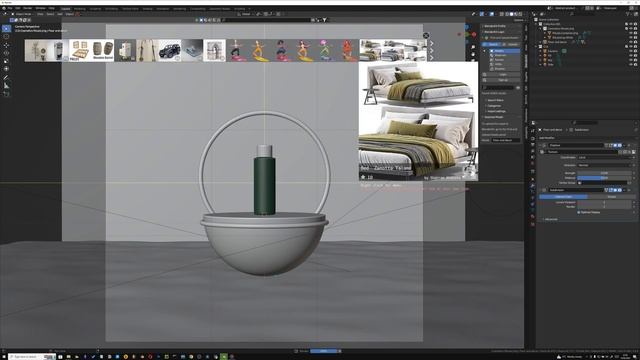Image resolution: width=640 pixels, height=360 pixels.
Task: Expand the Categories panel
Action: click(494, 106)
